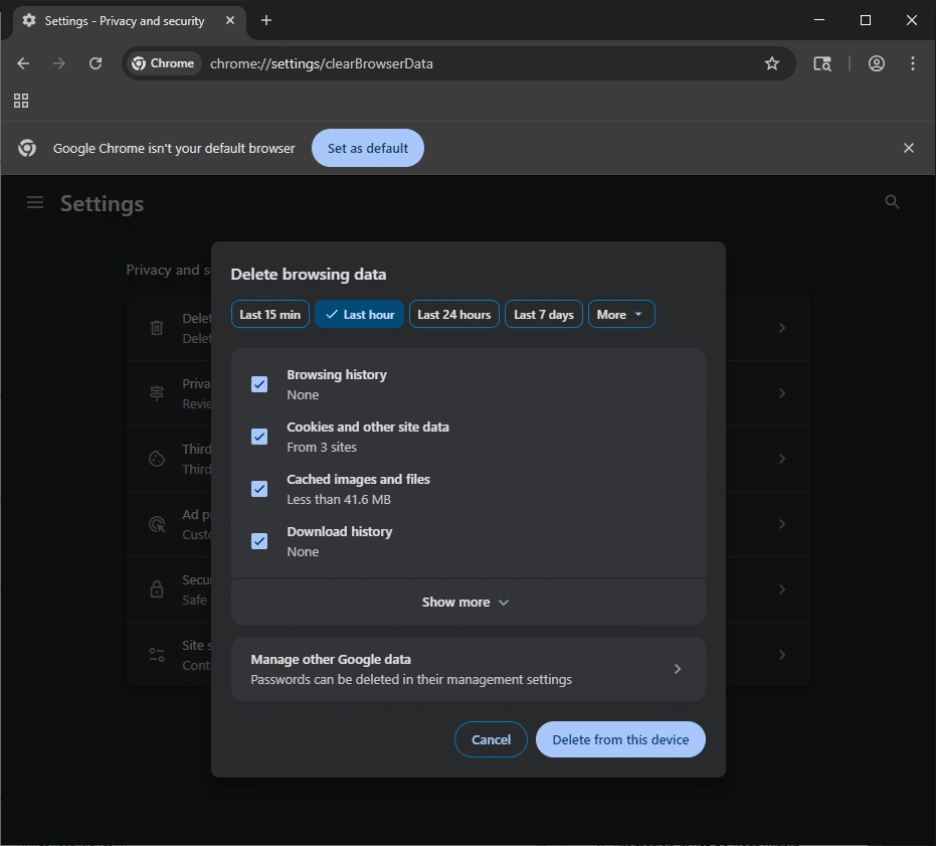Select the Last 24 hours time range
Viewport: 936px width, 846px height.
click(454, 315)
